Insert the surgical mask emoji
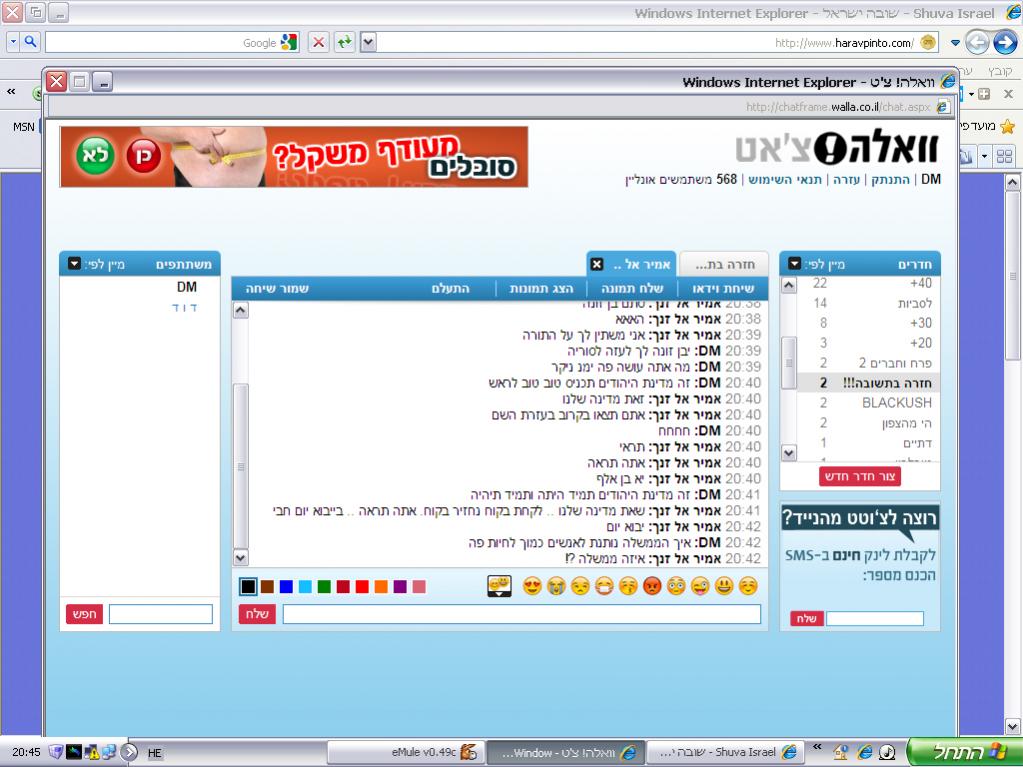The height and width of the screenshot is (767, 1023). [x=603, y=586]
